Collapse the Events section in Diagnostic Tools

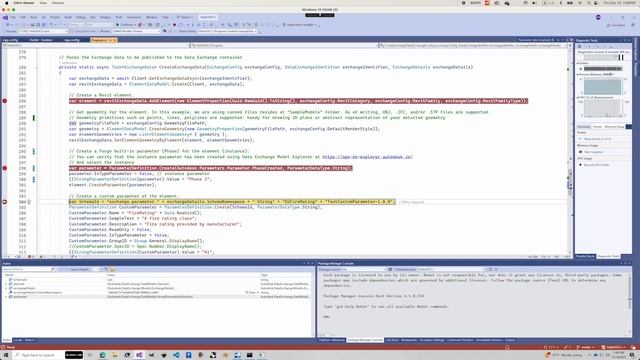point(578,63)
